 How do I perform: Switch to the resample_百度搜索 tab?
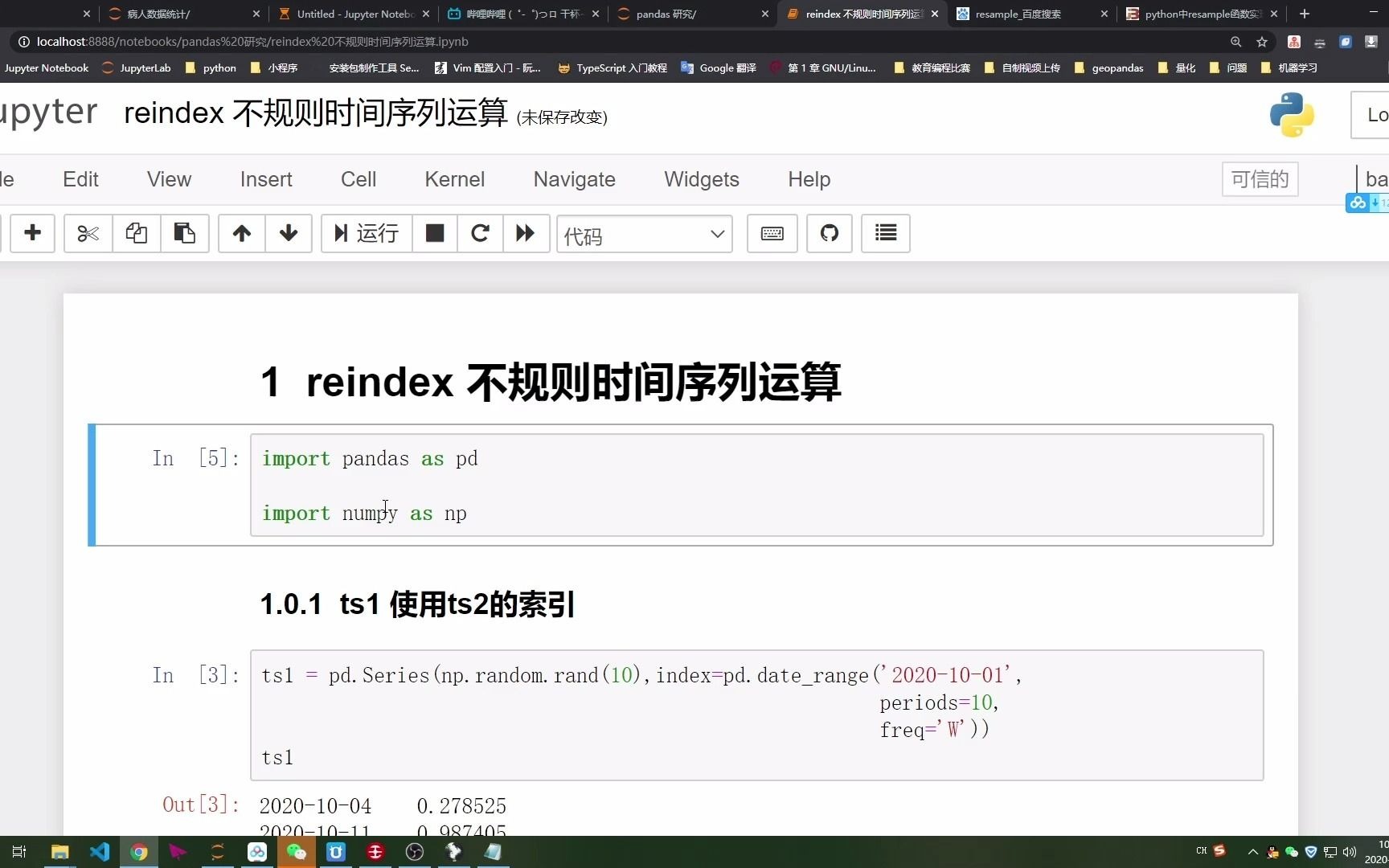pos(1030,14)
